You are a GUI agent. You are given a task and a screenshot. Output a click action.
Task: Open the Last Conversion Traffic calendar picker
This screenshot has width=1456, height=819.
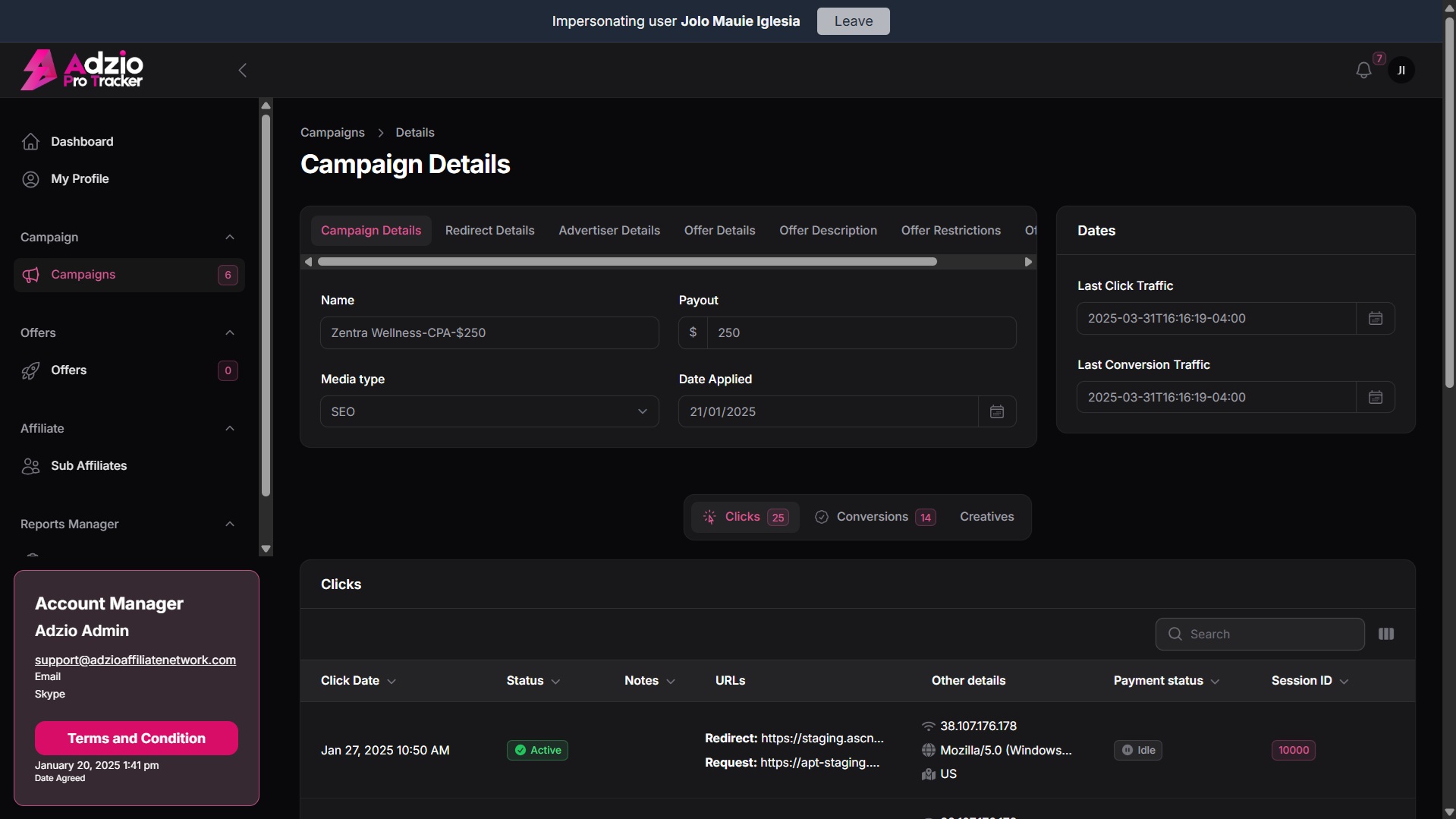coord(1375,398)
